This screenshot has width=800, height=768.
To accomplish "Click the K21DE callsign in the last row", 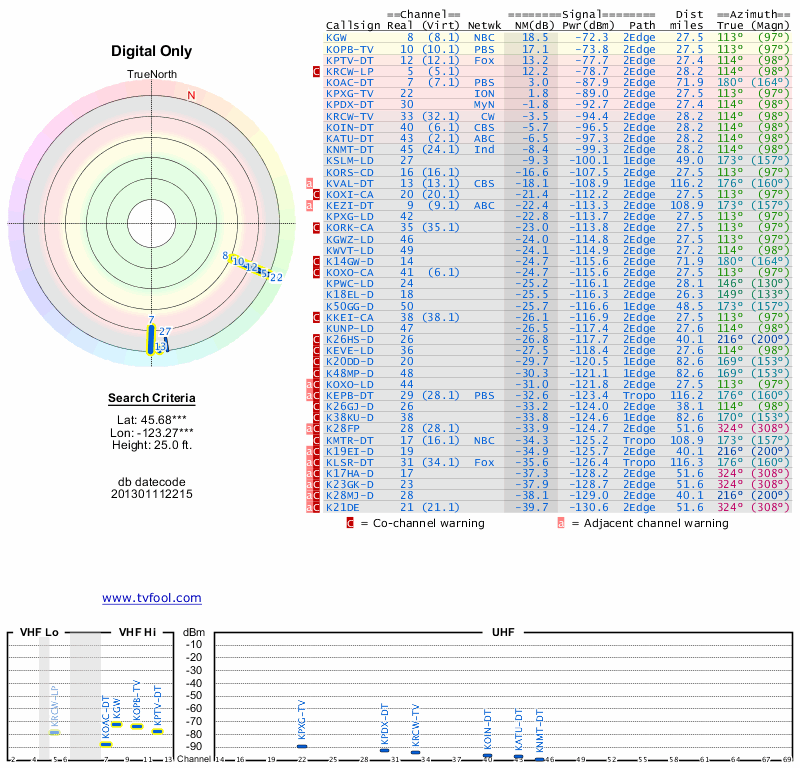I will click(343, 507).
